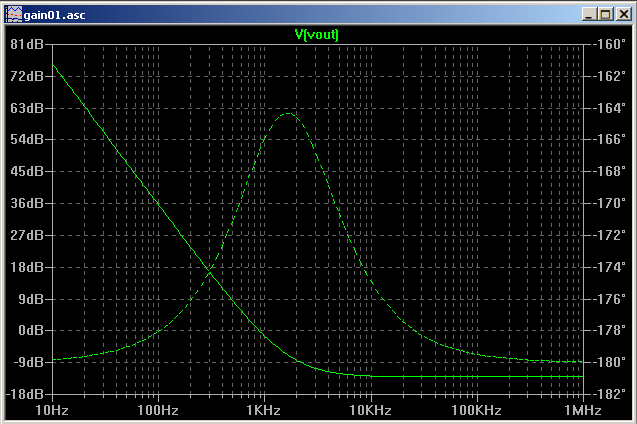Click the 18dB magnitude axis label
This screenshot has height=424, width=637.
coord(27,267)
